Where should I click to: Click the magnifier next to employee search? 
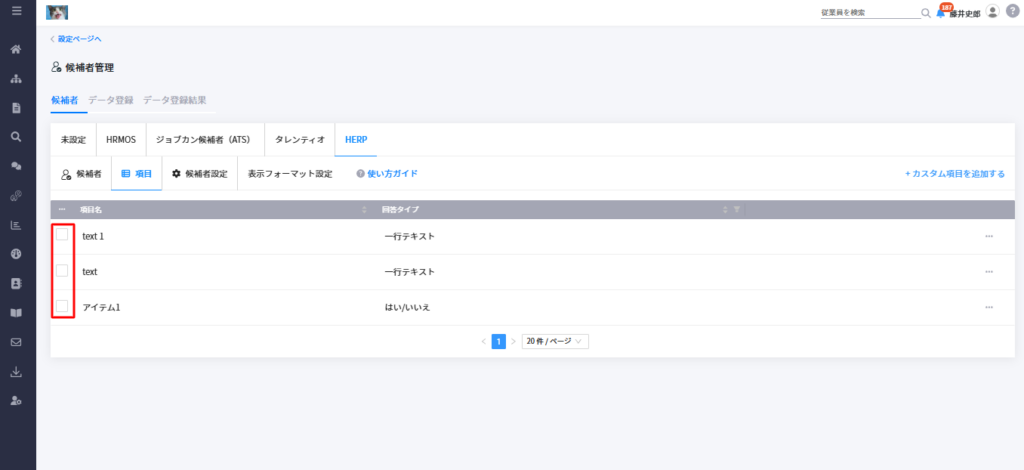coord(925,13)
